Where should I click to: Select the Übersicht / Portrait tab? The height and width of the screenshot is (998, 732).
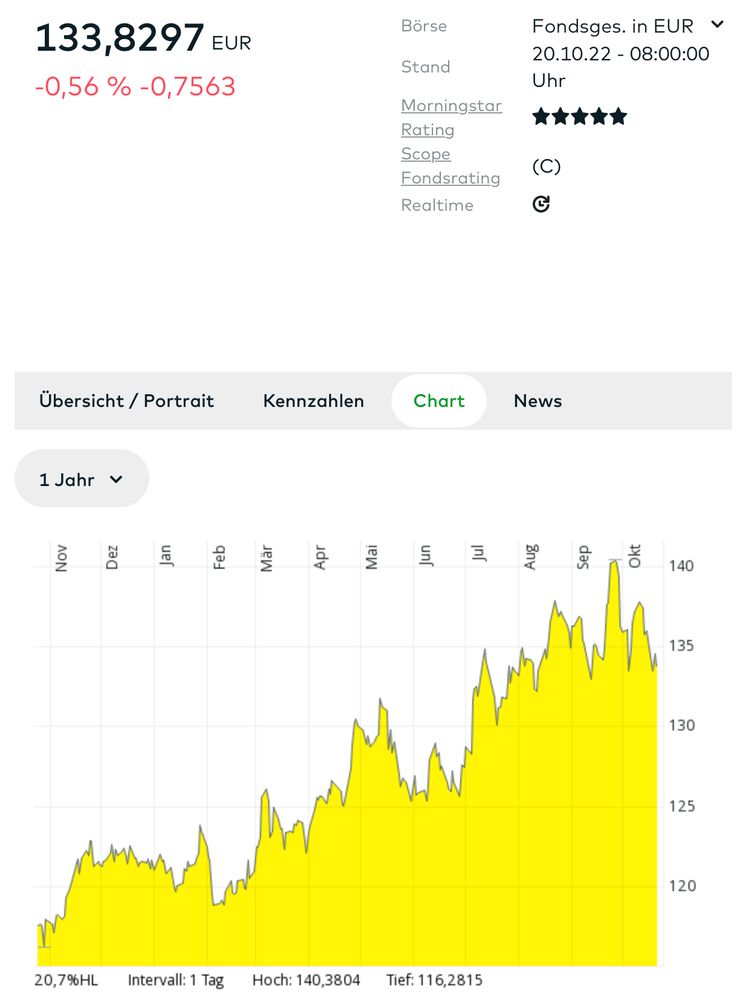click(x=126, y=401)
